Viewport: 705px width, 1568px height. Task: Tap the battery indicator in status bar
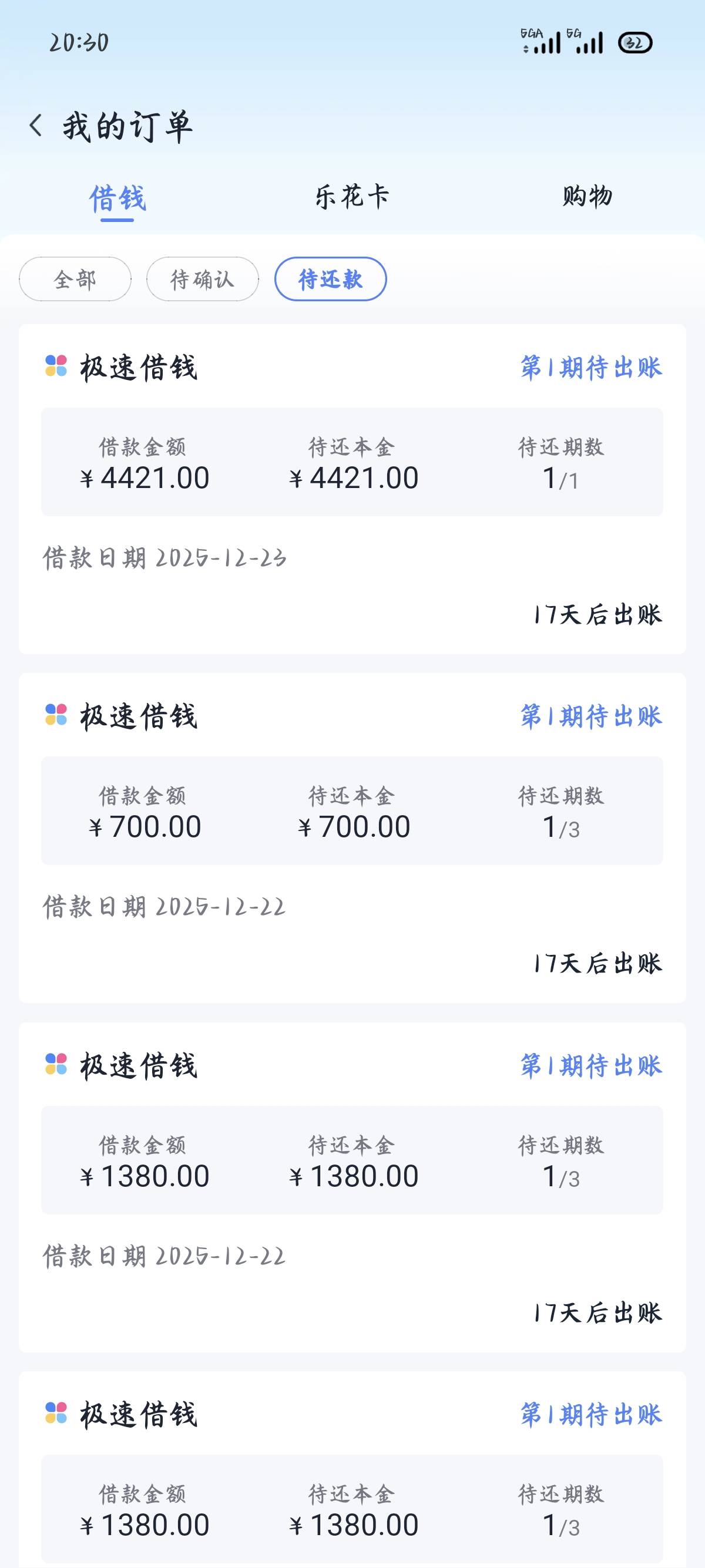pyautogui.click(x=635, y=43)
